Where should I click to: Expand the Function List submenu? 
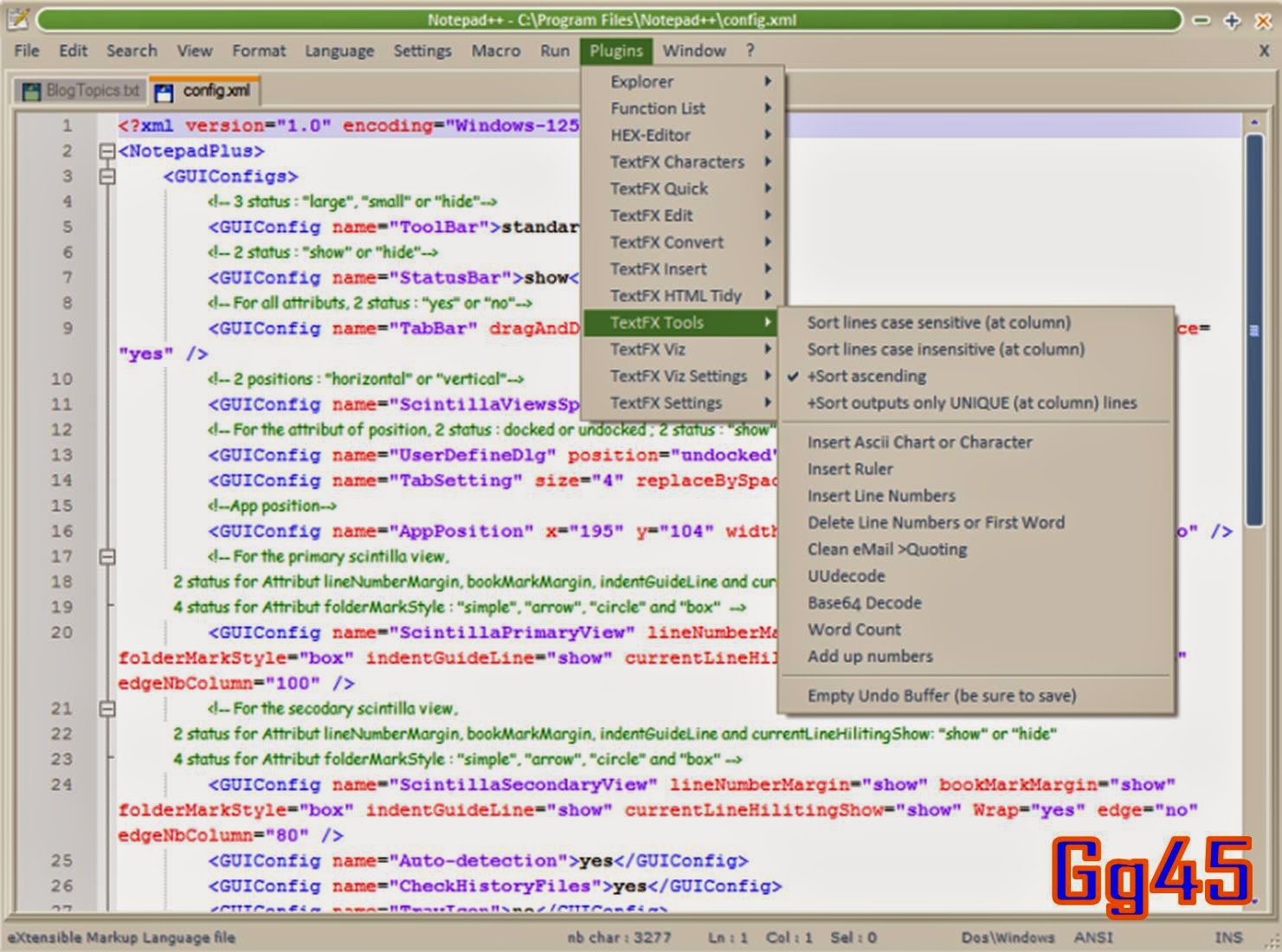(x=682, y=108)
